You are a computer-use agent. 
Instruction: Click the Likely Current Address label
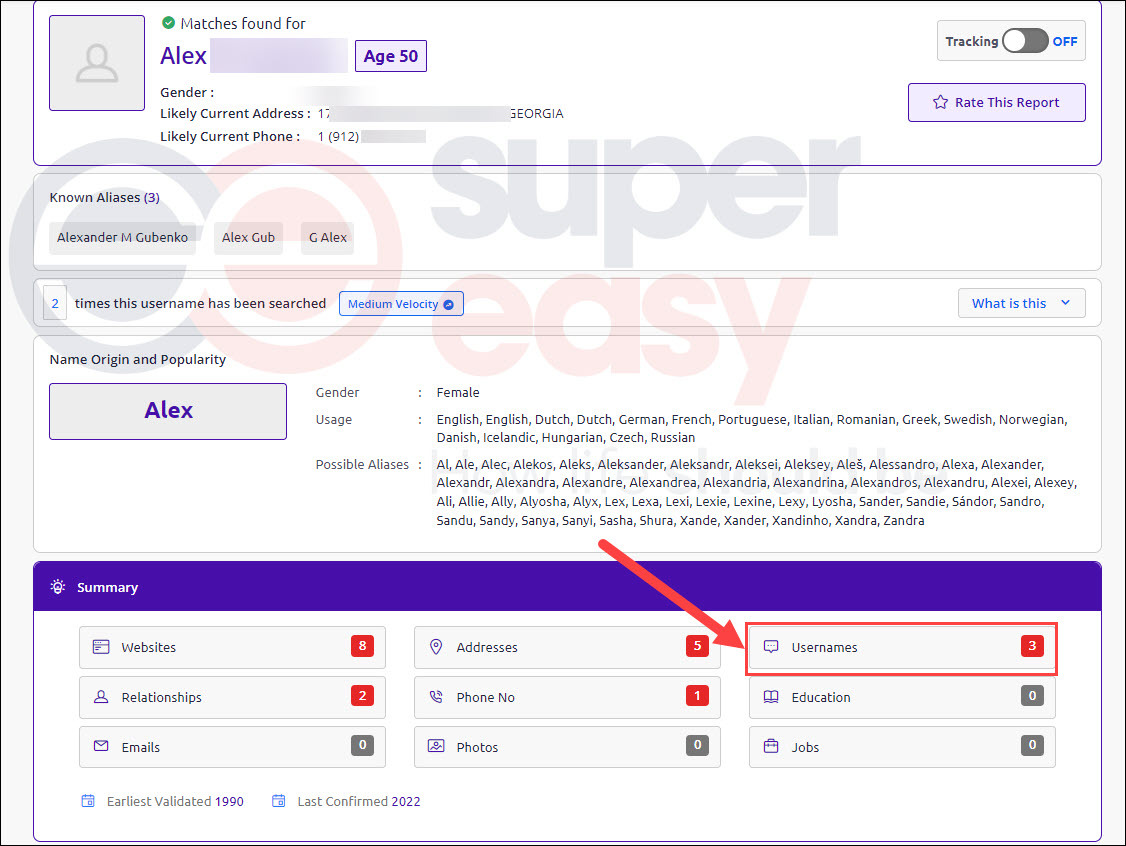pos(236,113)
